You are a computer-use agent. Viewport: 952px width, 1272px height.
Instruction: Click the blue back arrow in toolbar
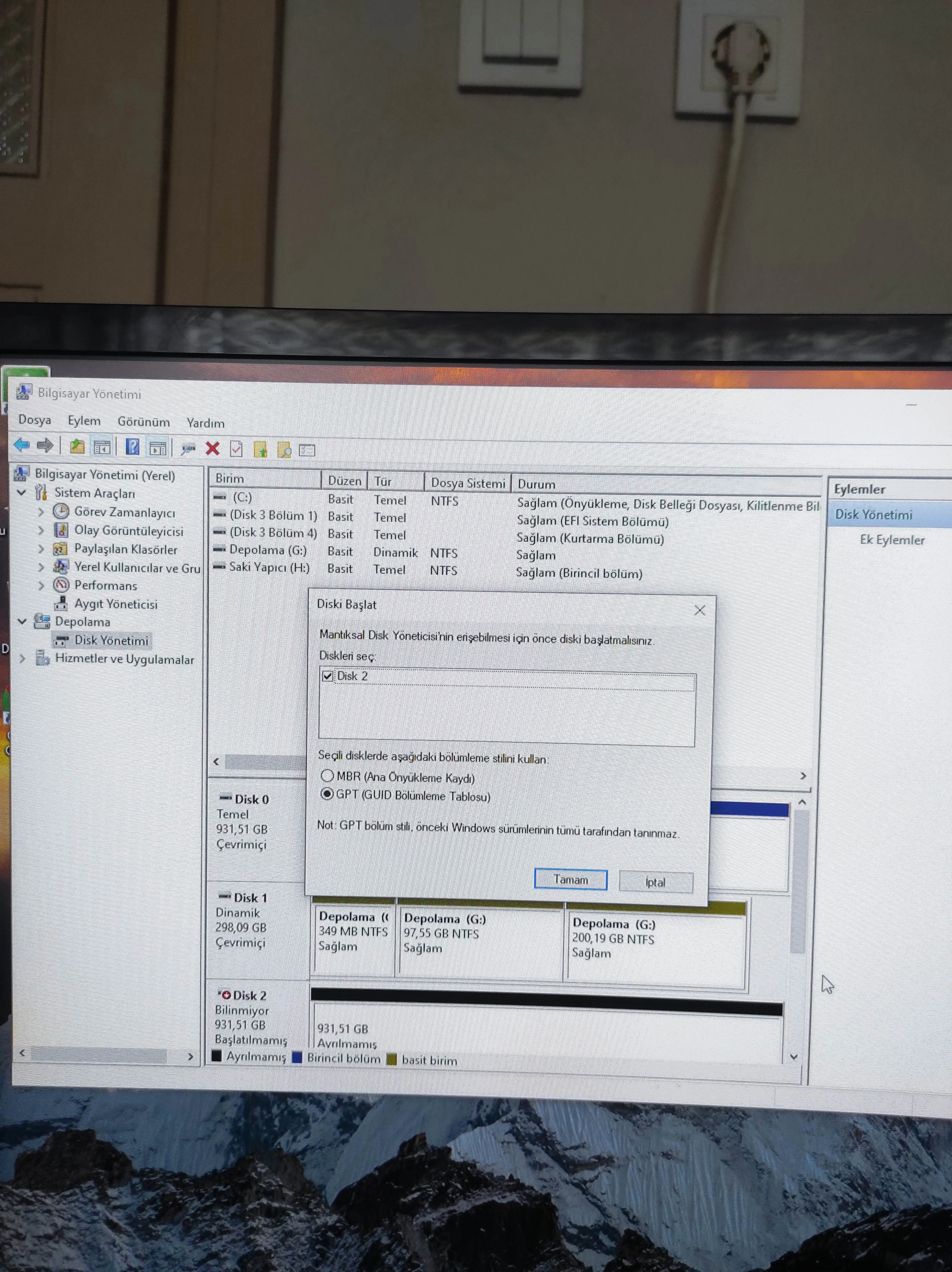click(x=22, y=445)
